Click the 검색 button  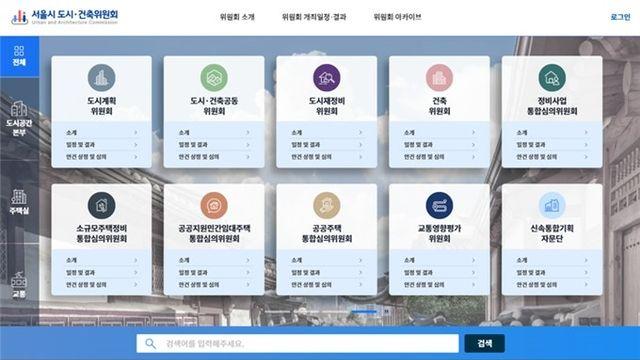pos(484,344)
